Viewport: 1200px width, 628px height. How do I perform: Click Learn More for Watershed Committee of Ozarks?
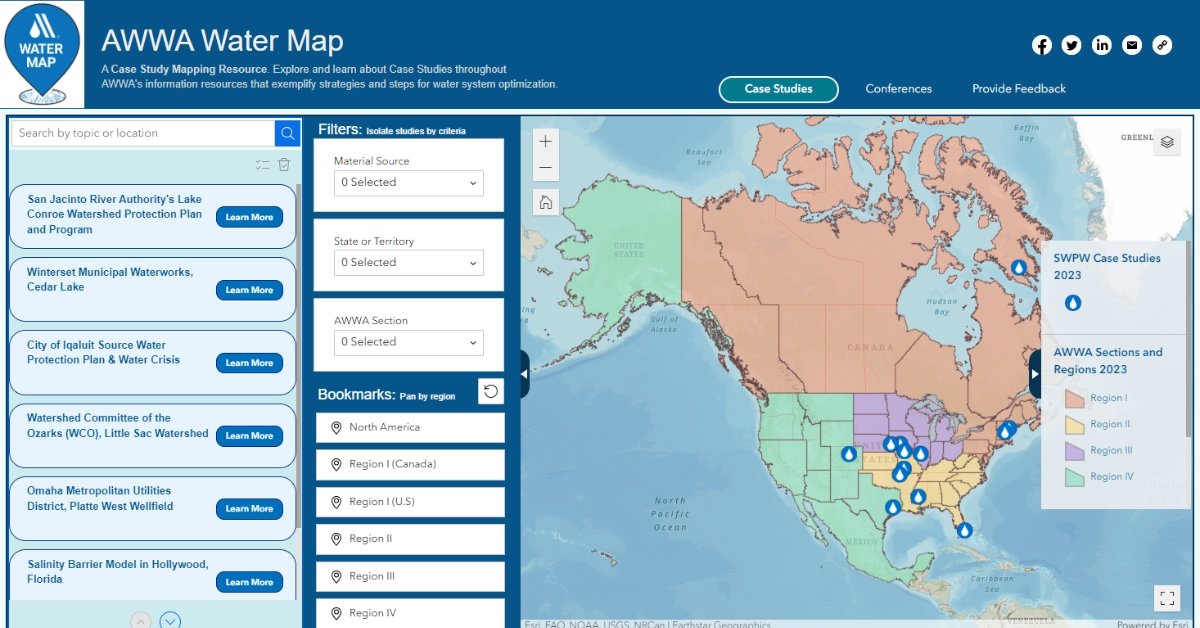point(249,436)
